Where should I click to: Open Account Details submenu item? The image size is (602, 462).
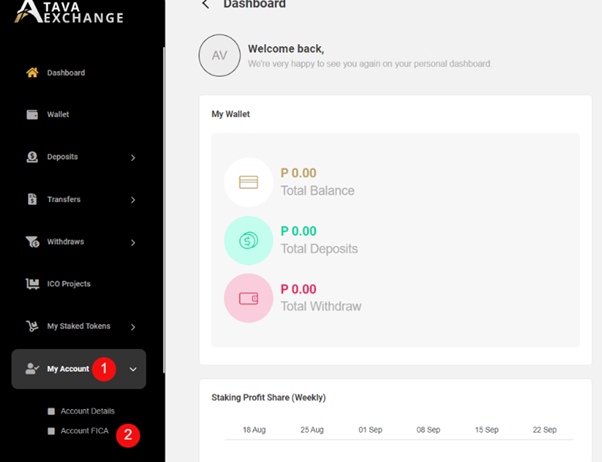point(87,411)
